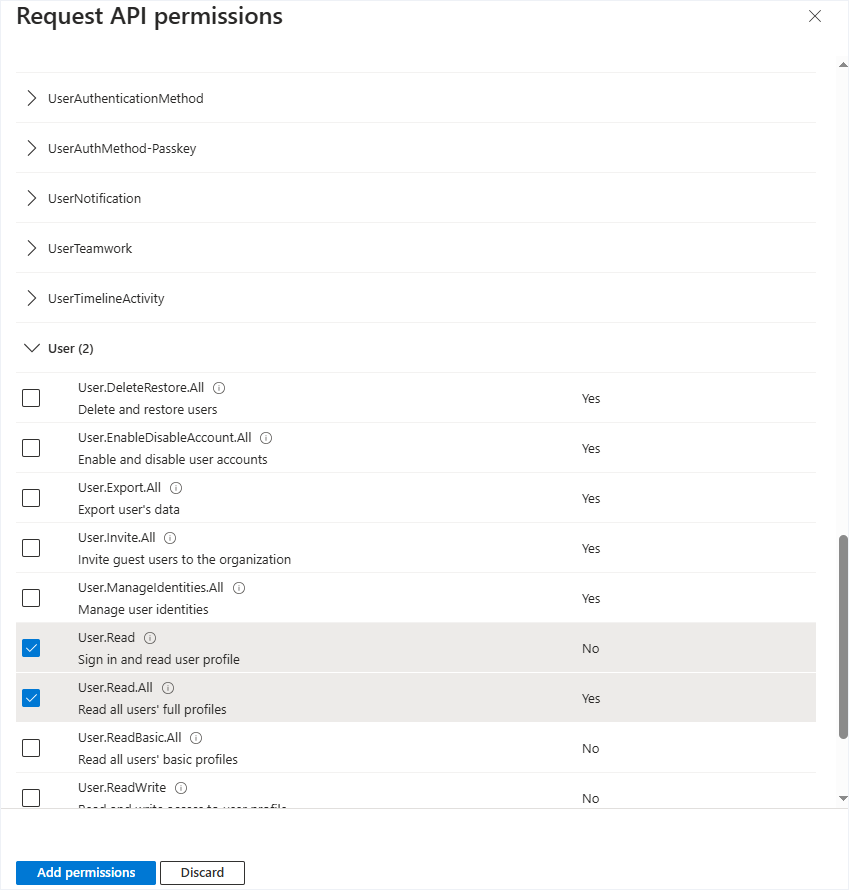Click info icon next to User.DeleteRestore.All

point(219,388)
